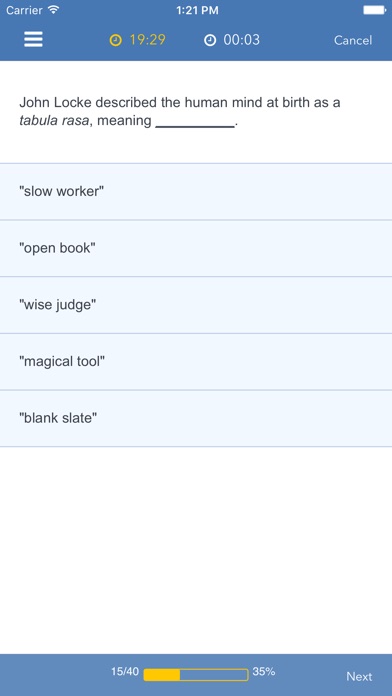
Task: Tap the yellow quiz progress bar
Action: pos(196,675)
